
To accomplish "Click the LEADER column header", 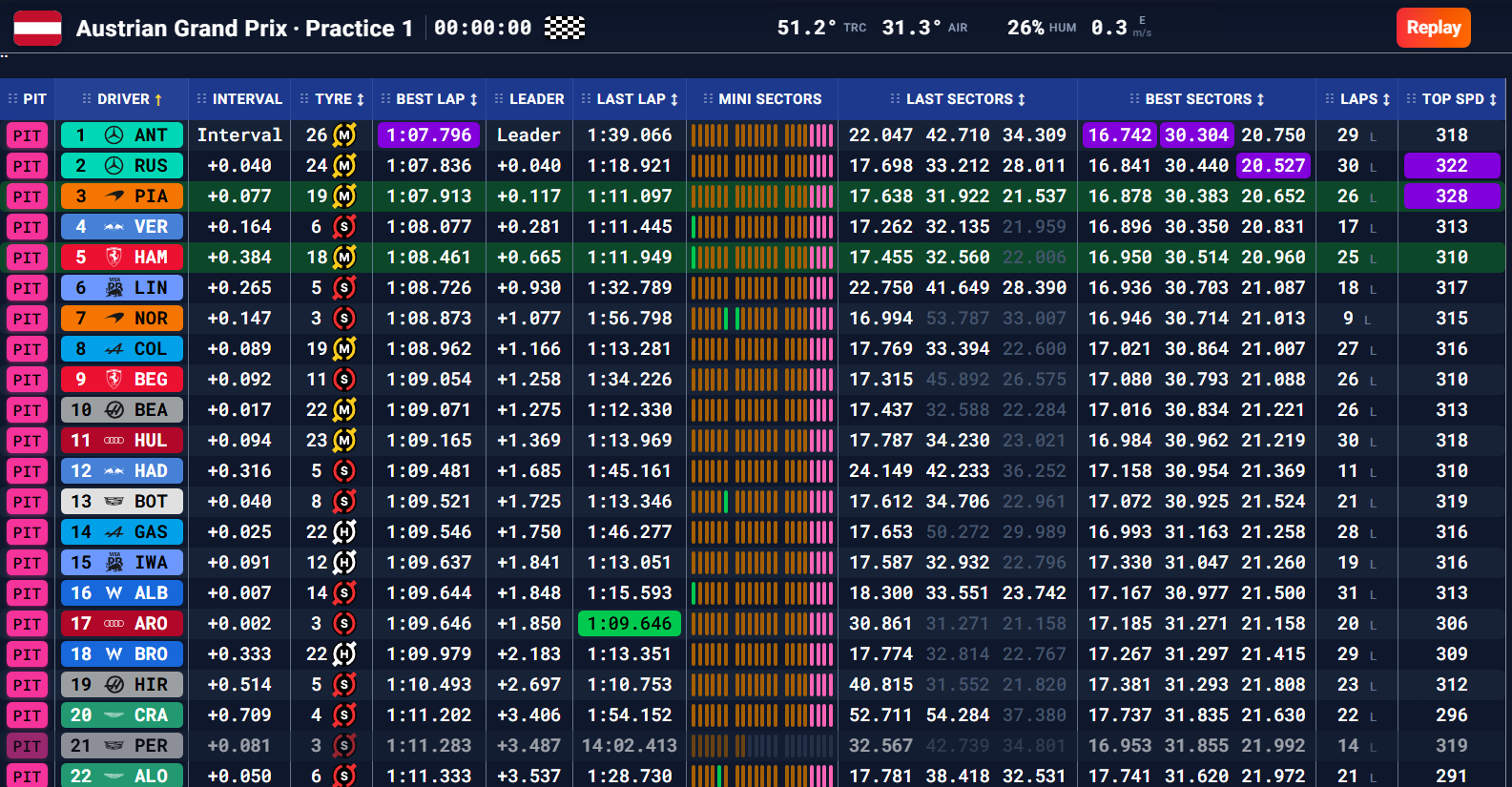I will coord(536,99).
